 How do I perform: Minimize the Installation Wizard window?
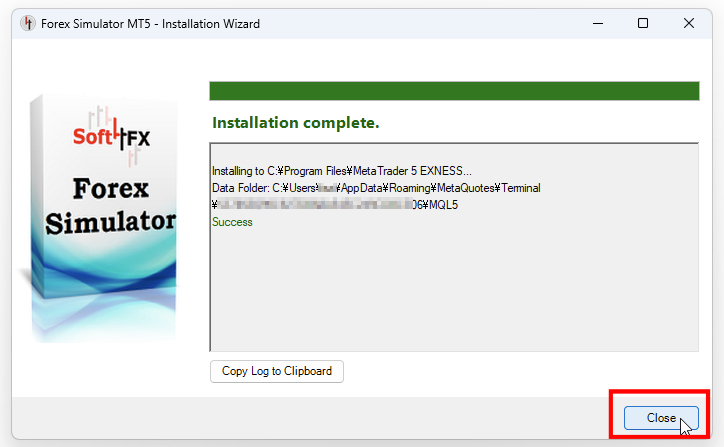598,24
